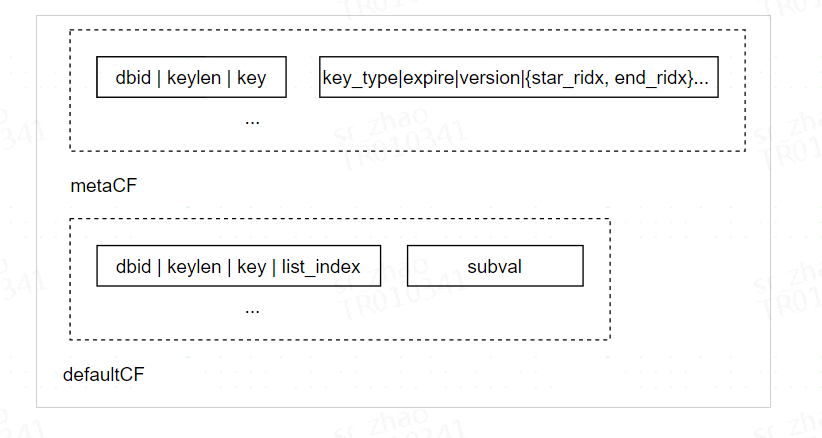The image size is (822, 438).
Task: Click empty area inside defaultCF dashed container
Action: pos(419,314)
